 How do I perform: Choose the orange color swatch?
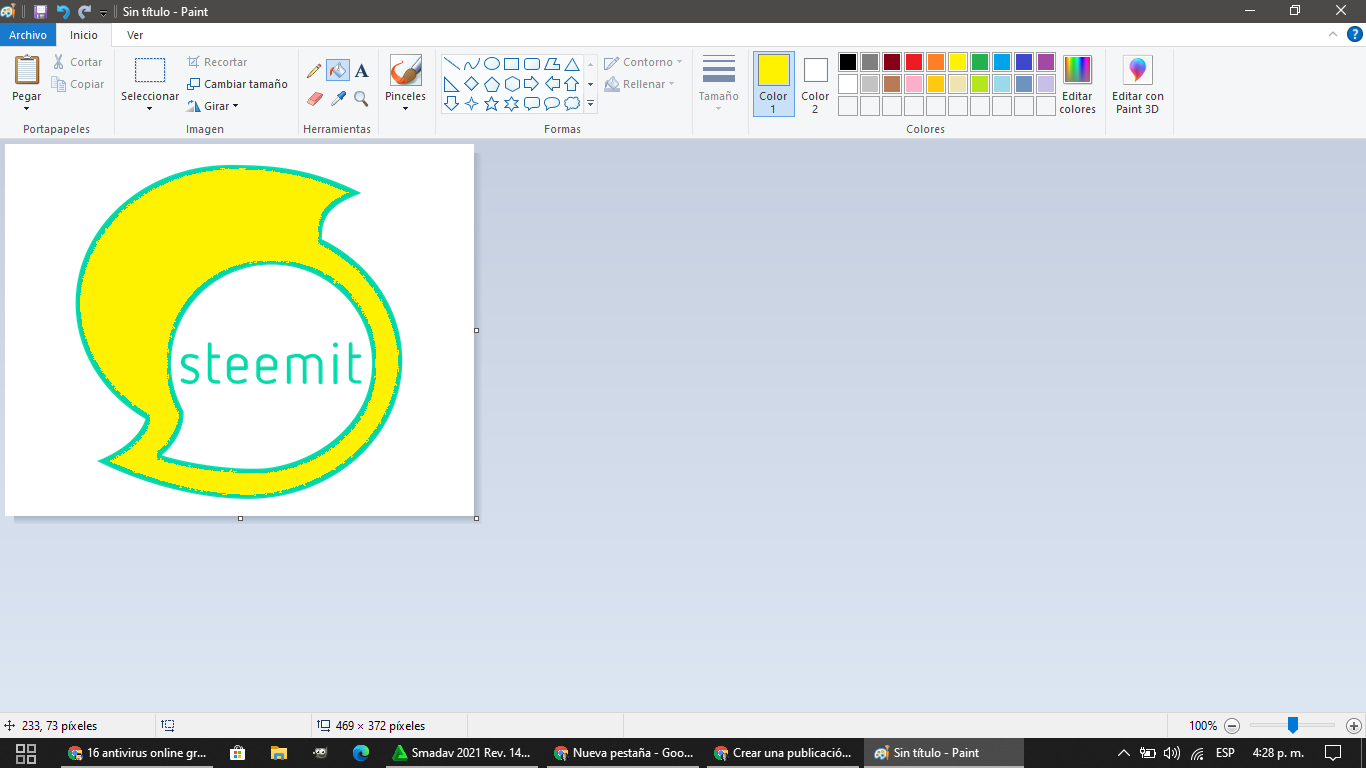click(x=936, y=62)
